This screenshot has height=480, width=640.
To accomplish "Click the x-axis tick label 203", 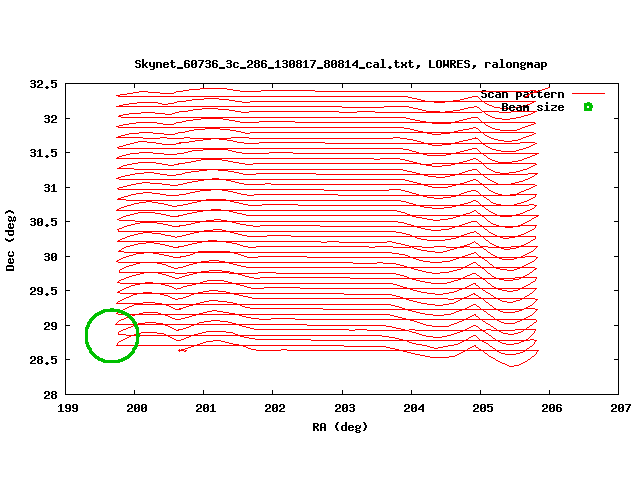I will tap(343, 408).
